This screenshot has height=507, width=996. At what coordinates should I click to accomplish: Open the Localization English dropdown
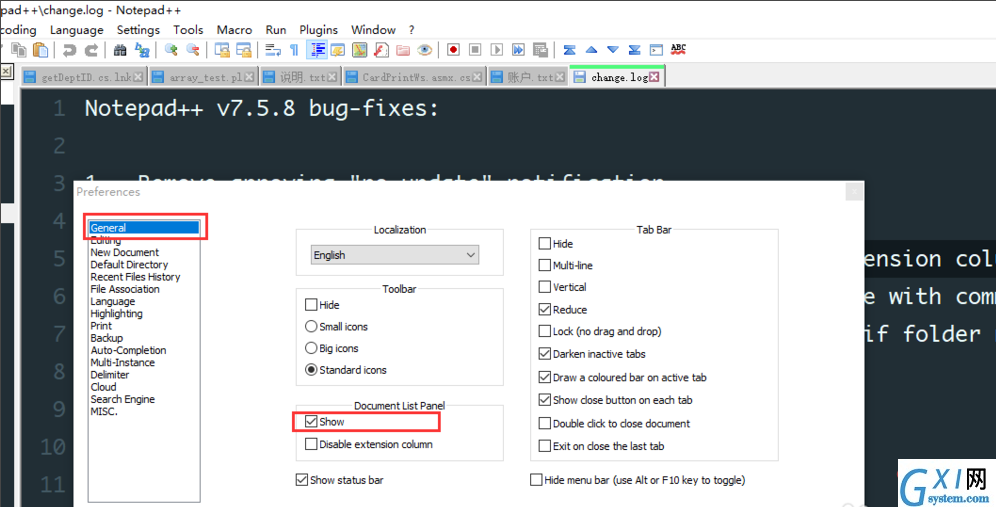395,255
